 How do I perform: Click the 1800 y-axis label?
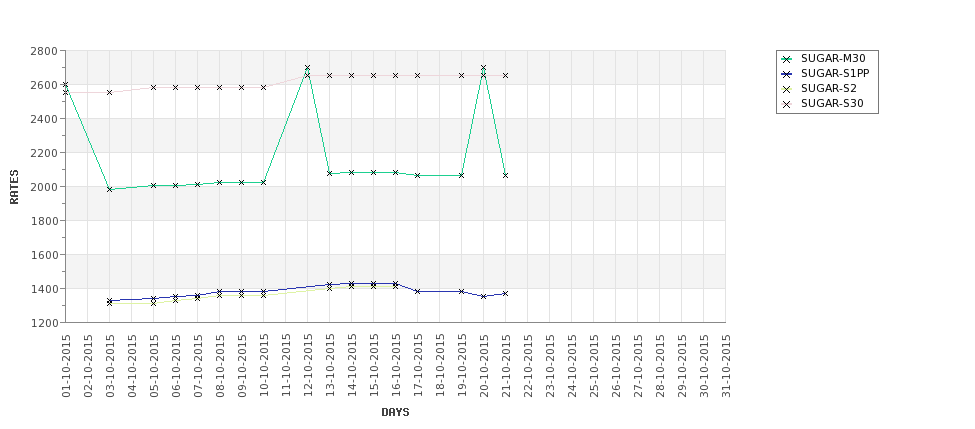(x=44, y=221)
